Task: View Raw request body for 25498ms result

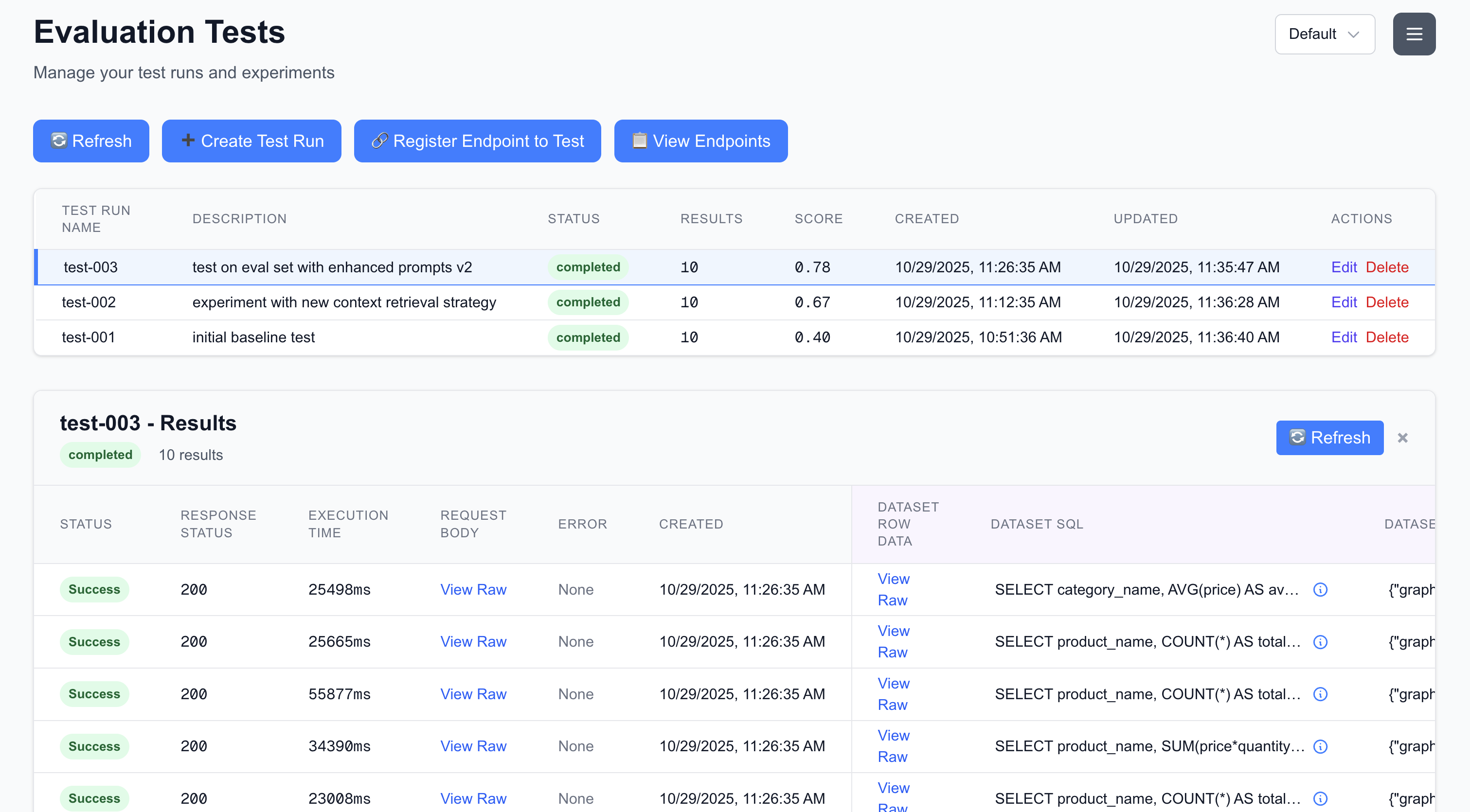Action: click(473, 590)
